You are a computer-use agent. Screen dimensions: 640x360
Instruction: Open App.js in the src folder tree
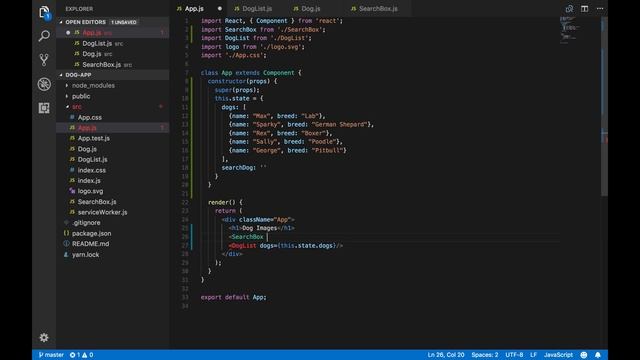coord(113,128)
